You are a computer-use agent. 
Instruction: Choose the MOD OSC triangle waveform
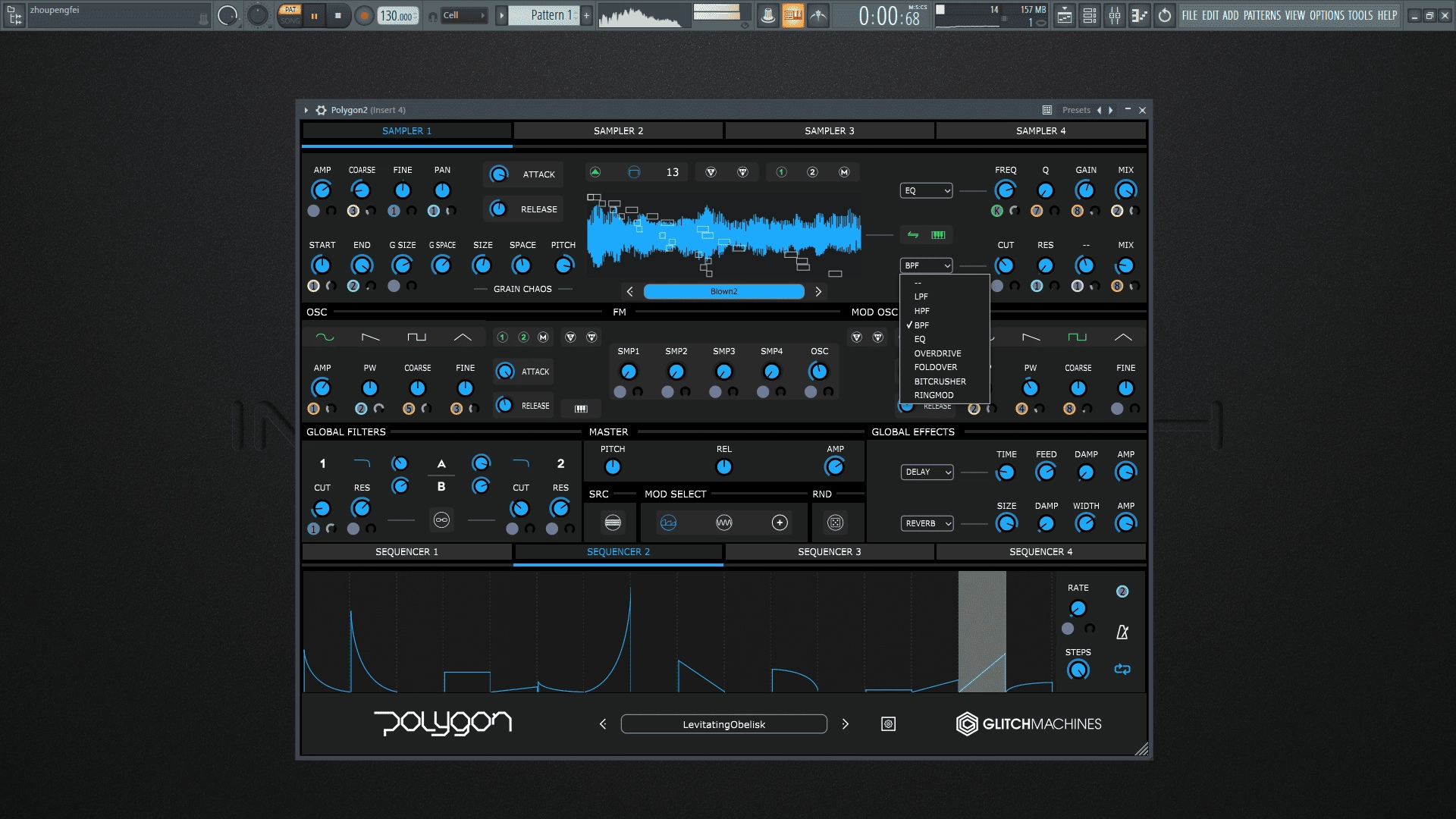[x=1123, y=337]
